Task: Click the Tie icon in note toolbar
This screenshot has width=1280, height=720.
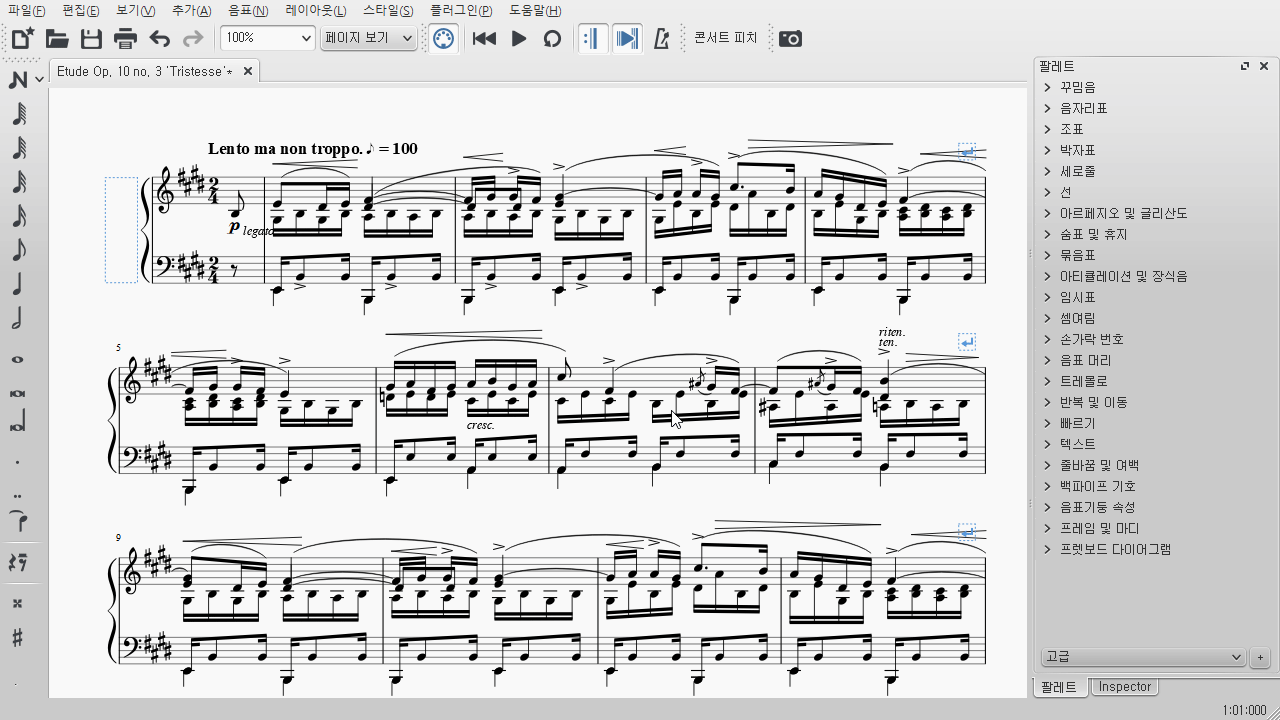Action: pyautogui.click(x=17, y=521)
